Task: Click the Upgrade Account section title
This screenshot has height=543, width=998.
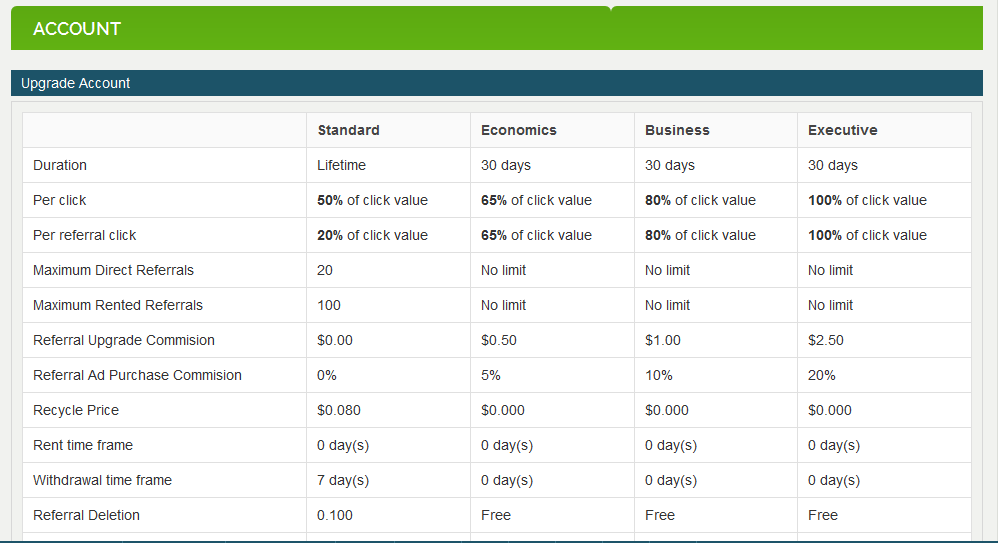Action: 76,83
